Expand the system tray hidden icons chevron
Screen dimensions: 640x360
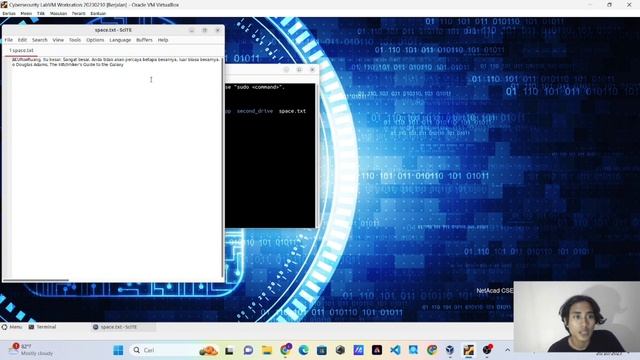507,350
